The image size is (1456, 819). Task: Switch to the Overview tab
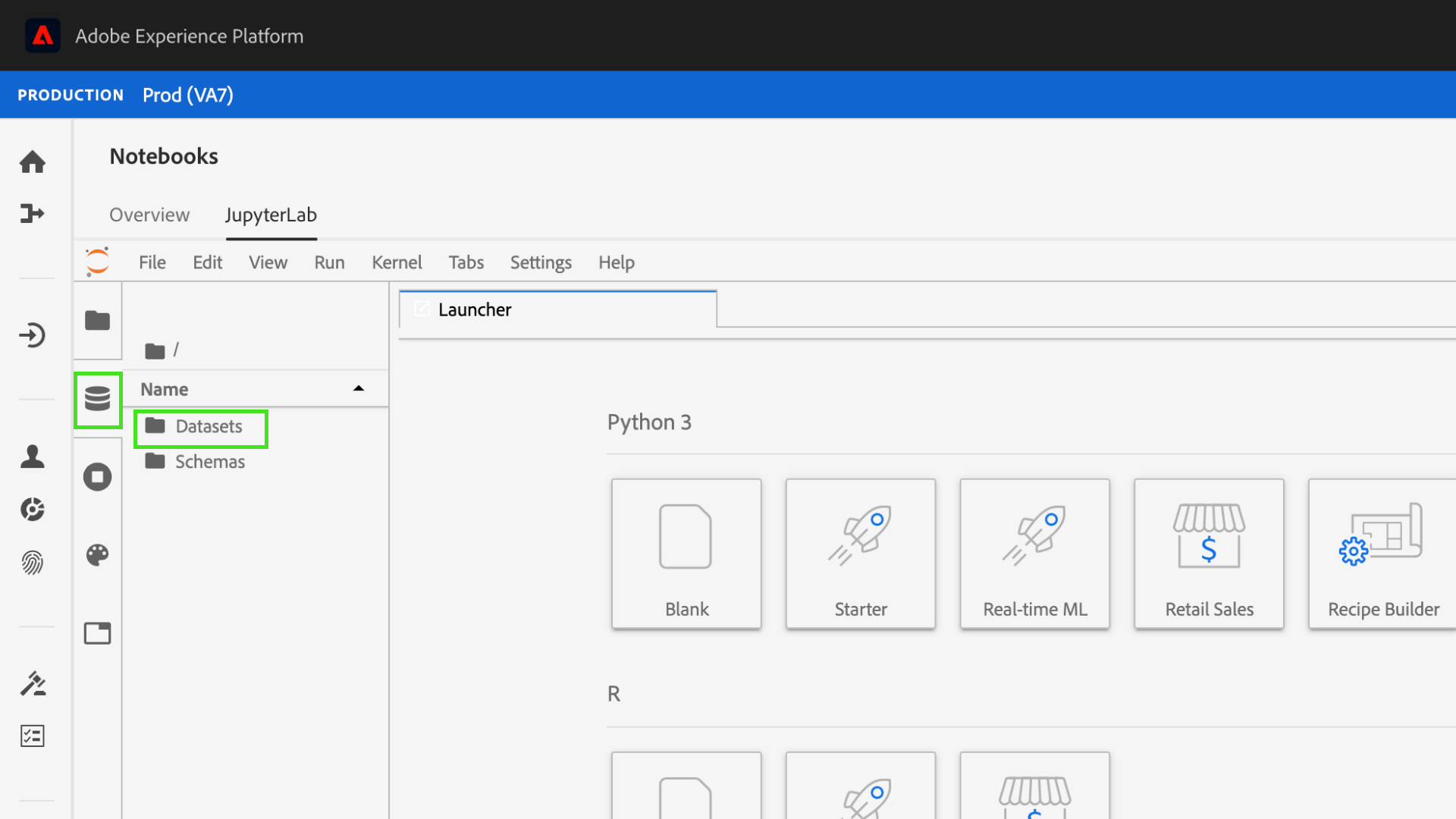point(149,215)
